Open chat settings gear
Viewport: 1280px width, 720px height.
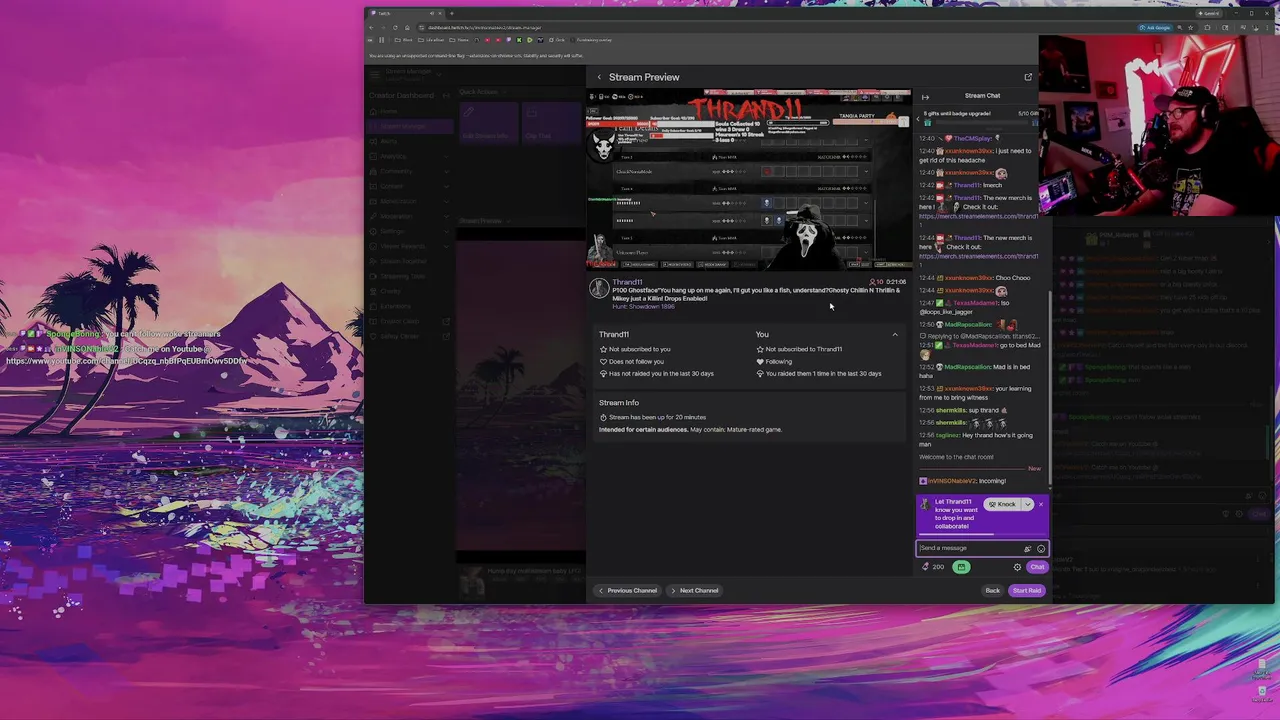click(1017, 567)
